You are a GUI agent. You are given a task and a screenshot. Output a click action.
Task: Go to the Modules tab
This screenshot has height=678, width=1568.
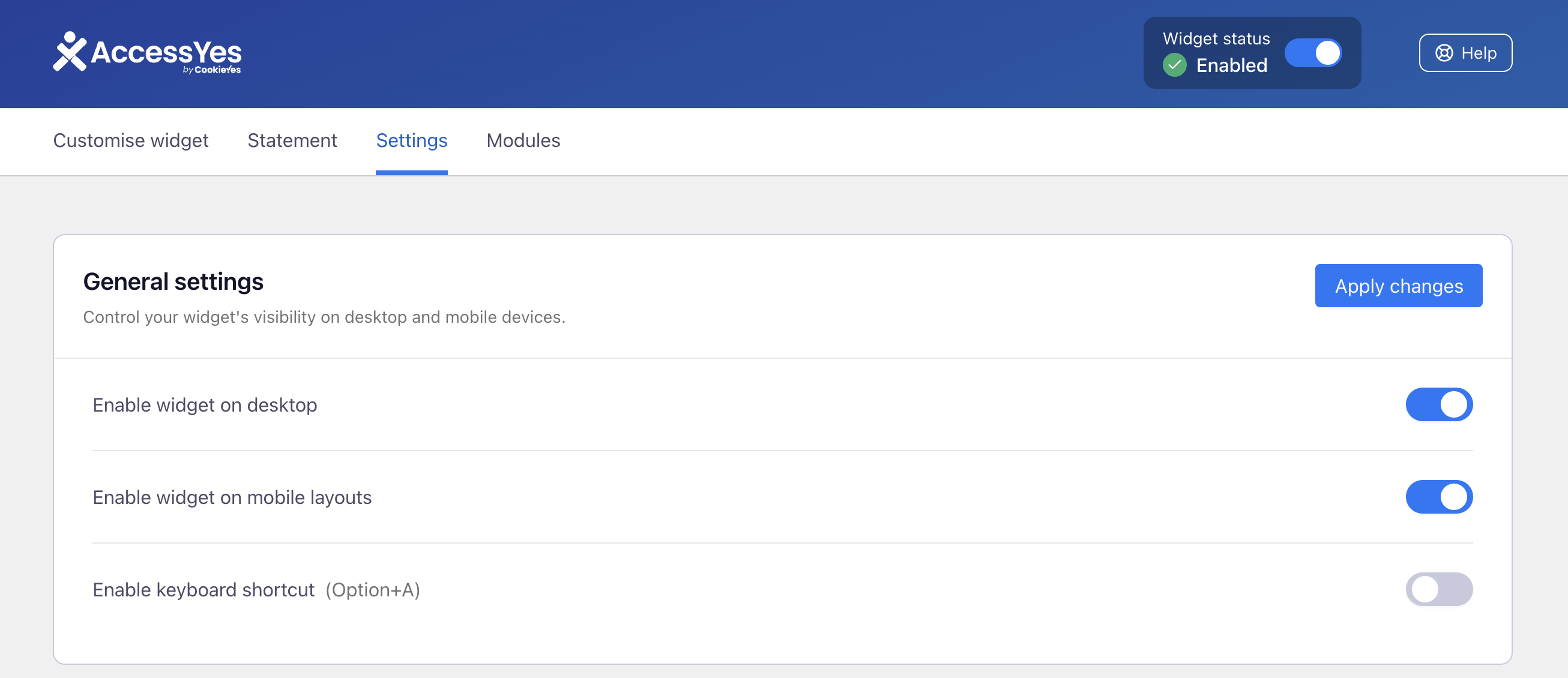[x=523, y=140]
